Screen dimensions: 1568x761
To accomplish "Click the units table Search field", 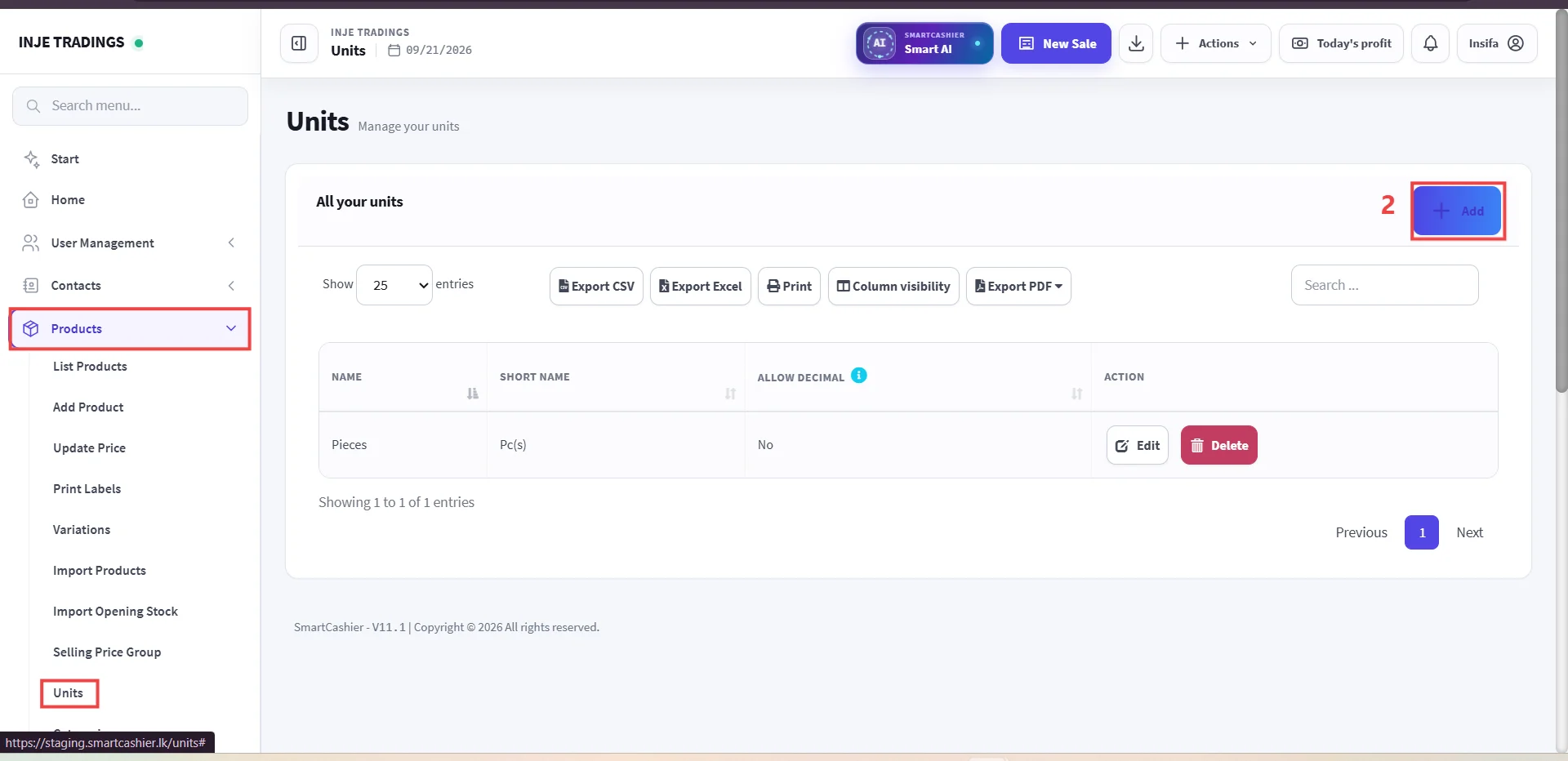I will click(1384, 285).
